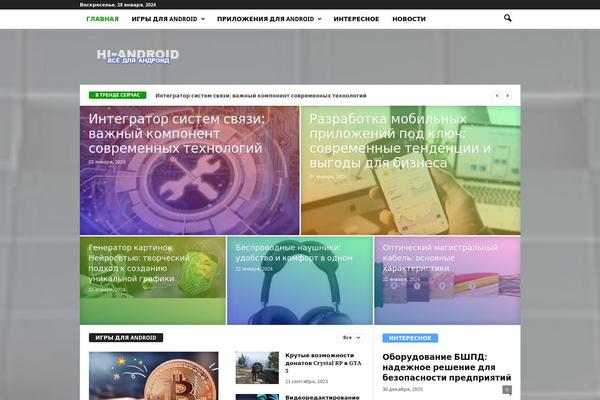Image resolution: width=600 pixels, height=400 pixels.
Task: Click the HI-ANDROID site logo
Action: point(138,56)
